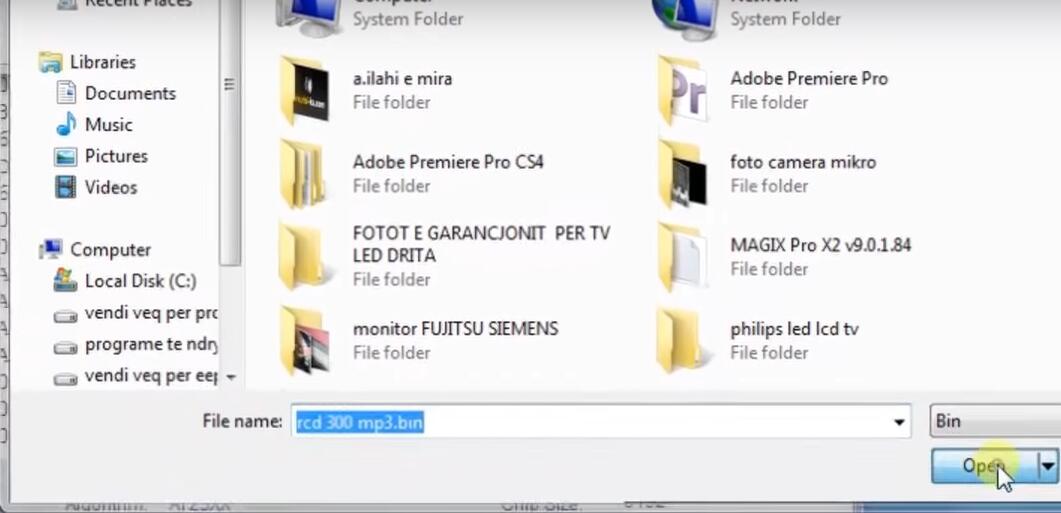Select the Adobe Premiere Pro CS4 folder icon
Screen dimensions: 1061x513
tap(302, 174)
